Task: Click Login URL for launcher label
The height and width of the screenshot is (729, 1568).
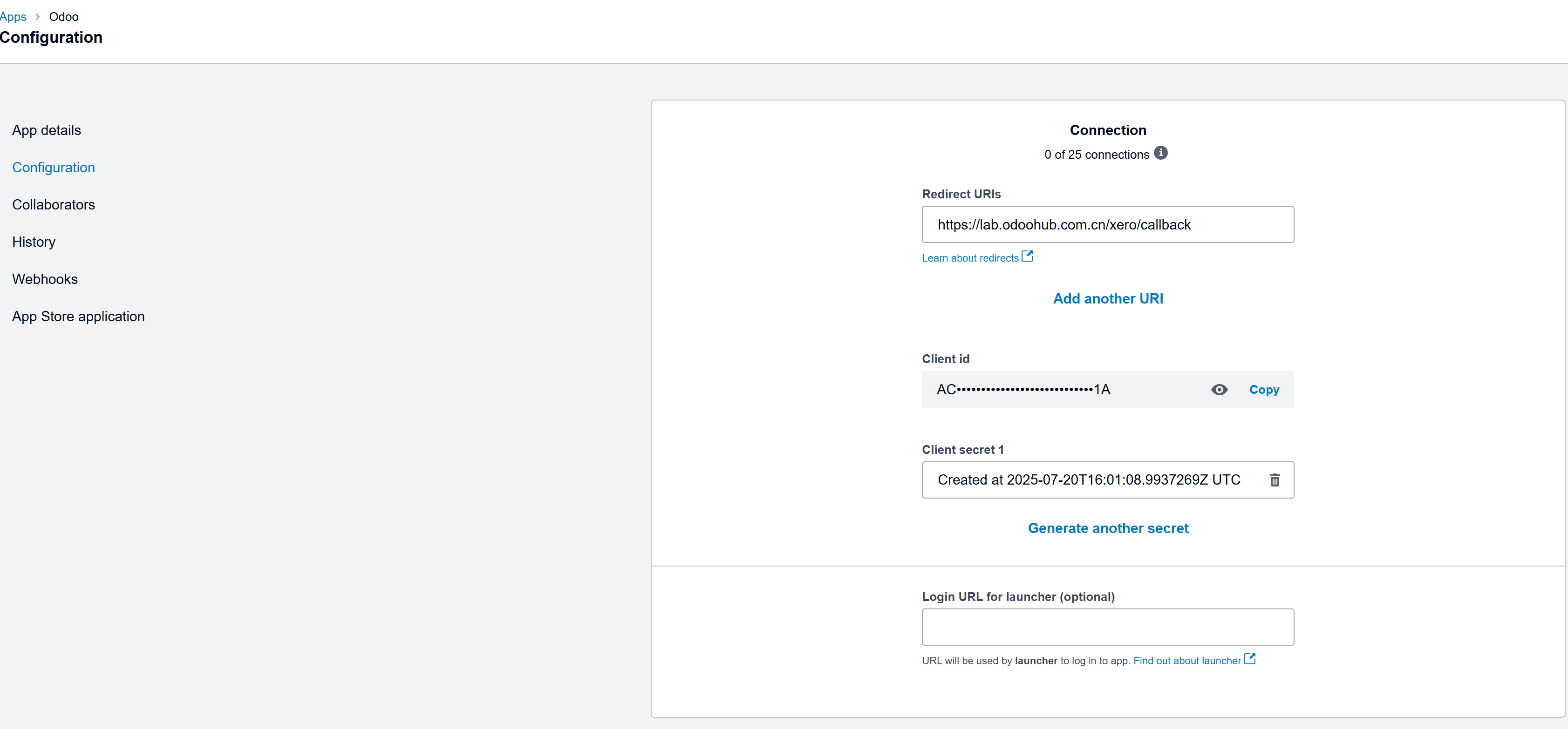Action: [x=1018, y=597]
